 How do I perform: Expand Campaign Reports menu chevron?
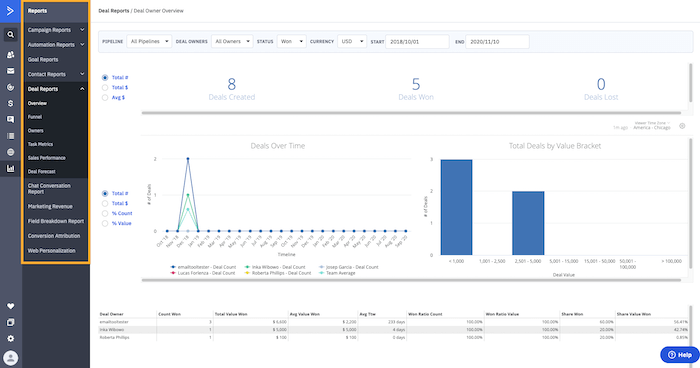point(82,30)
